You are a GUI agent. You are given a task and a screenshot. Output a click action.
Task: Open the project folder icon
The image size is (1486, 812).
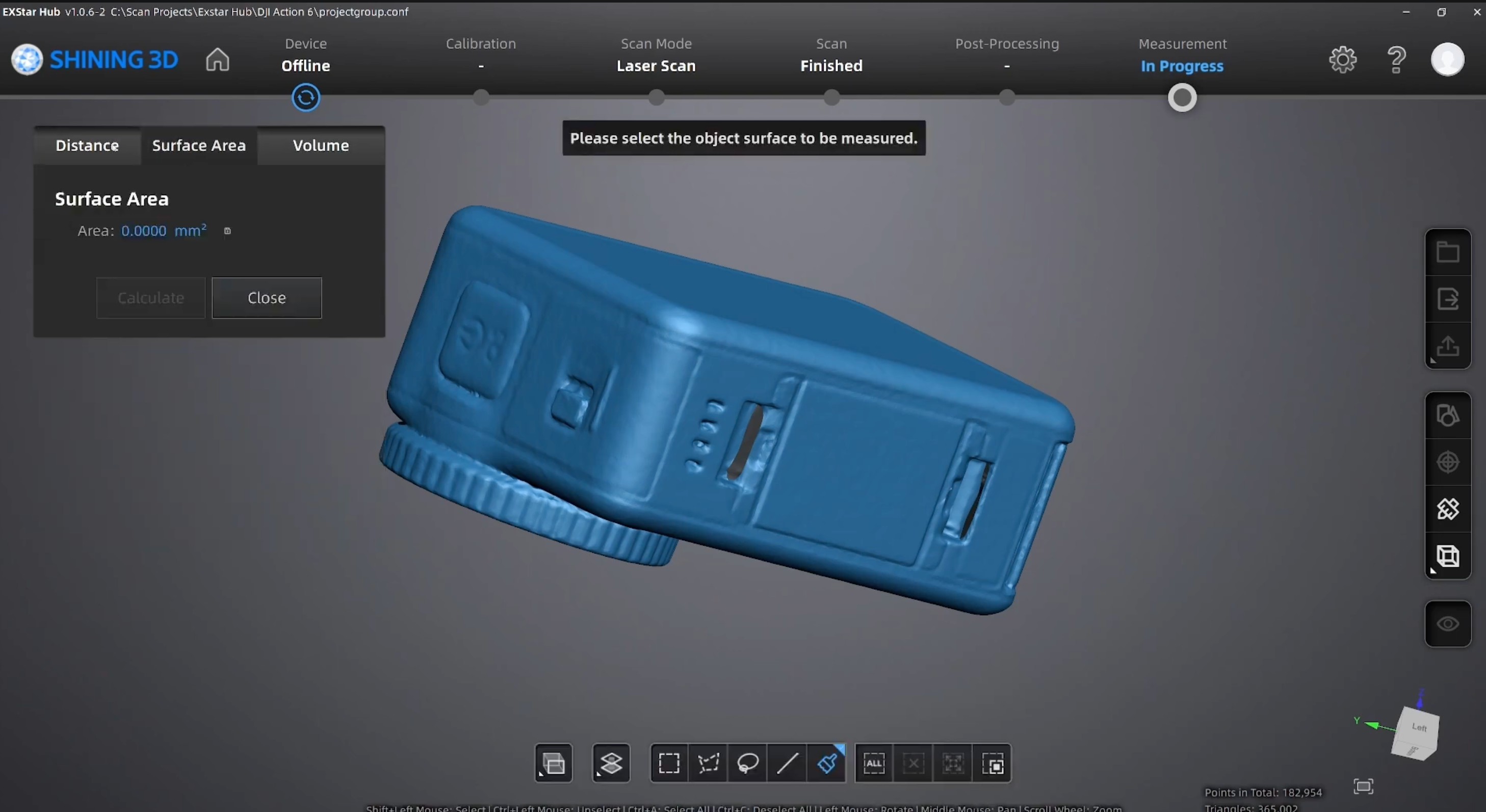pyautogui.click(x=1447, y=252)
